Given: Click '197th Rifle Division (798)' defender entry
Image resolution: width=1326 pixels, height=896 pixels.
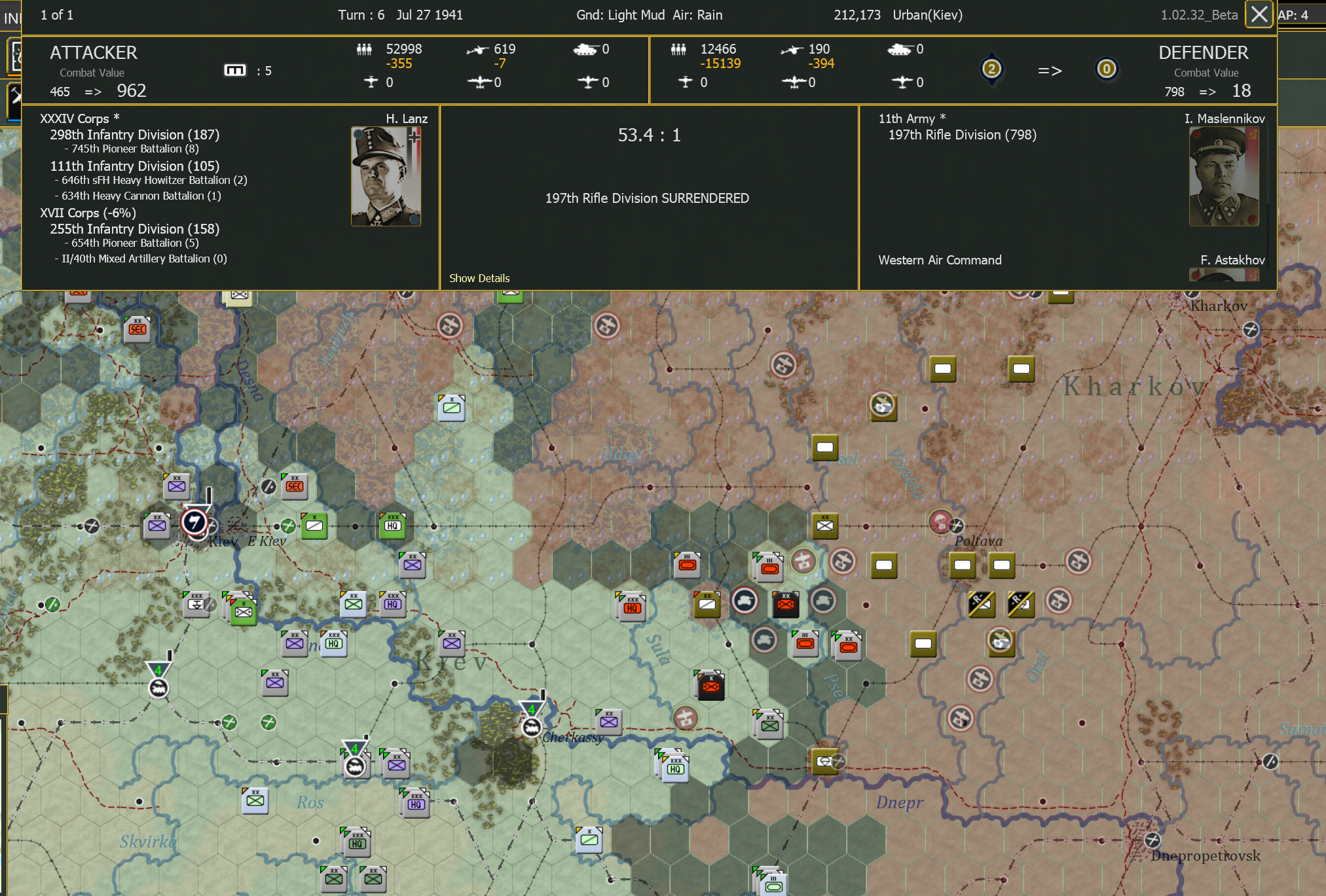Looking at the screenshot, I should coord(962,135).
